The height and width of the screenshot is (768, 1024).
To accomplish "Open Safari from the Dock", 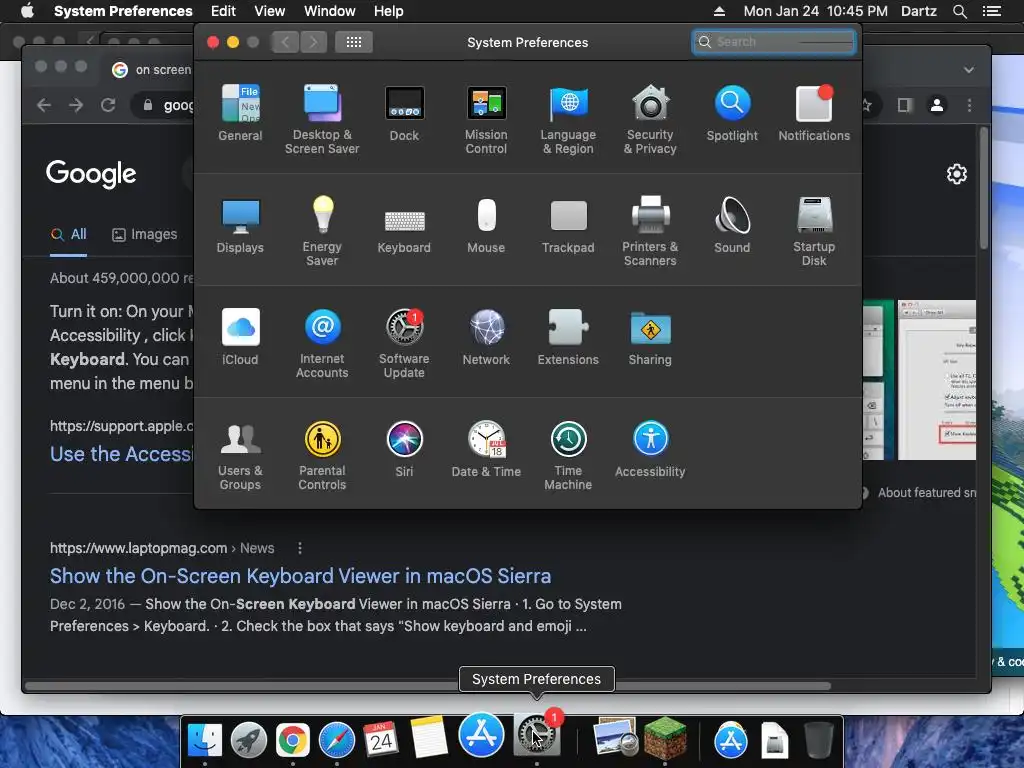I will tap(337, 740).
